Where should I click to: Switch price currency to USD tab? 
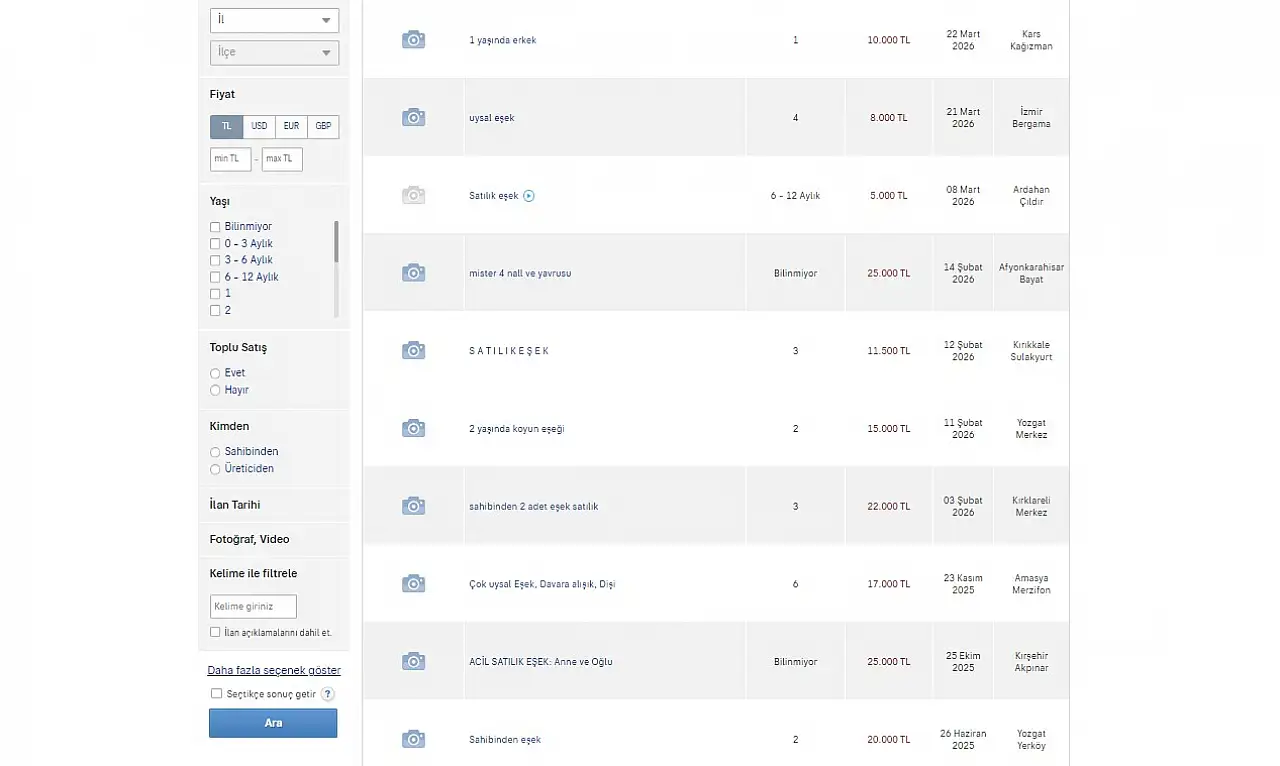tap(259, 127)
